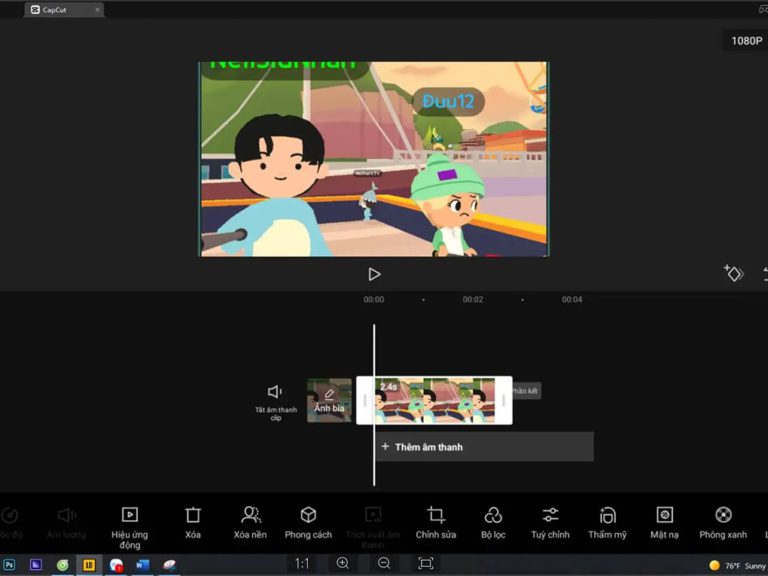Click the zoom in magnifier icon
The height and width of the screenshot is (576, 768).
click(343, 564)
